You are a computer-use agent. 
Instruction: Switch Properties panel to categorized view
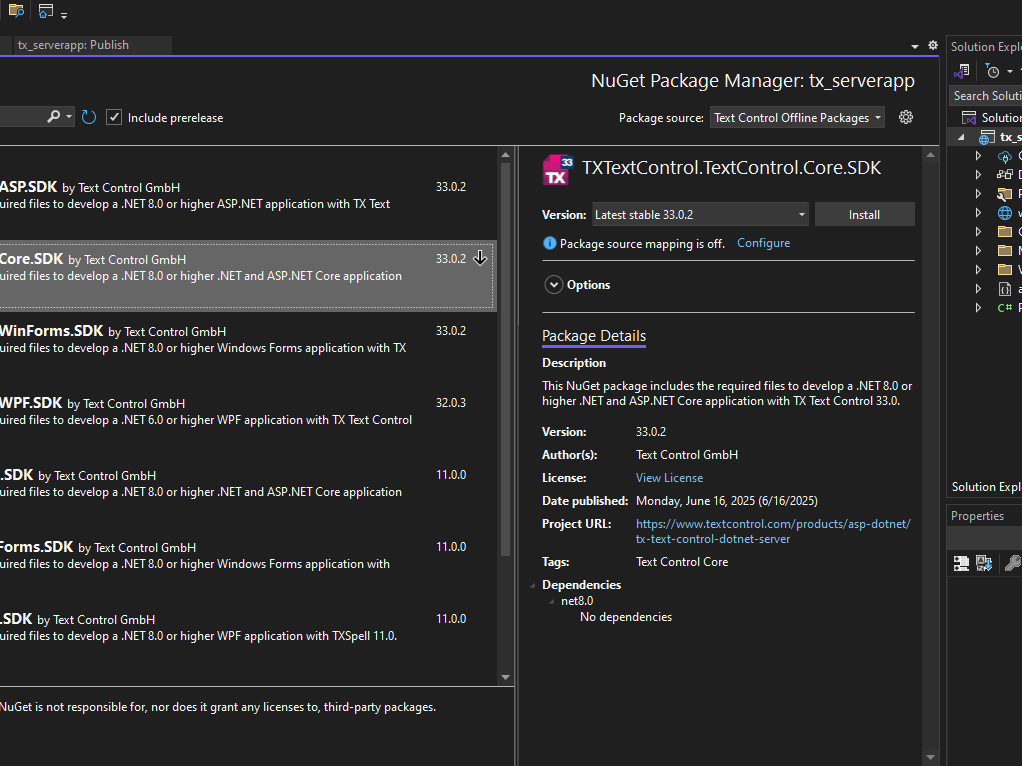(961, 563)
